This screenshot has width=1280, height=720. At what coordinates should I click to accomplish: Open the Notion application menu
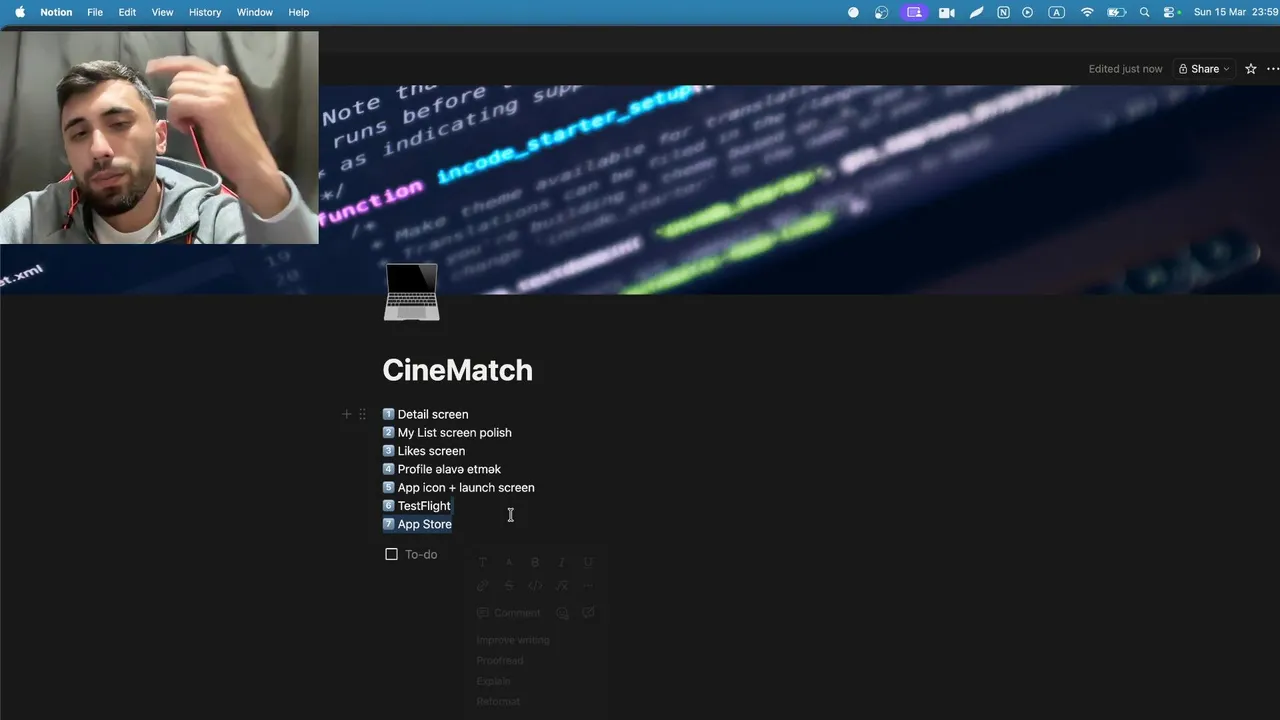click(x=56, y=12)
